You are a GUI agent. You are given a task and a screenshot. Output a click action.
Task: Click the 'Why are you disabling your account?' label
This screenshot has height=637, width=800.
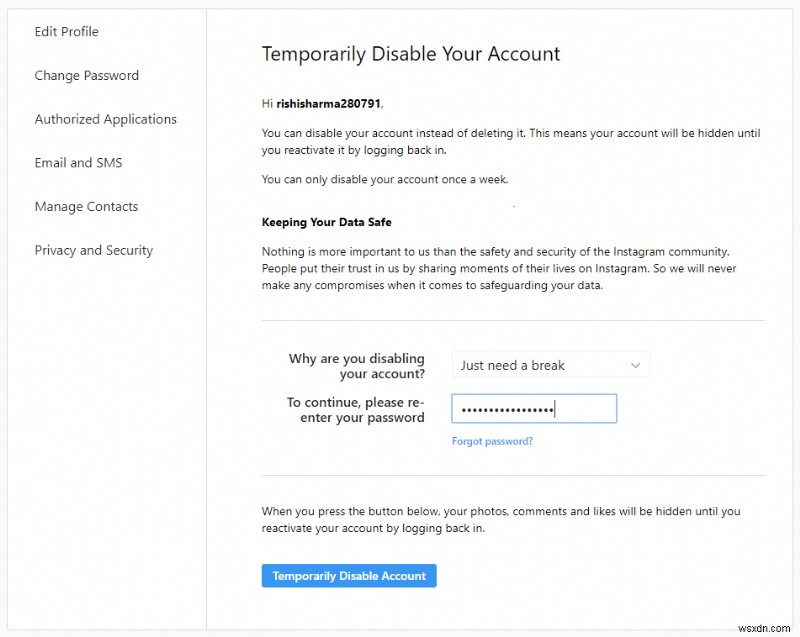pyautogui.click(x=357, y=366)
